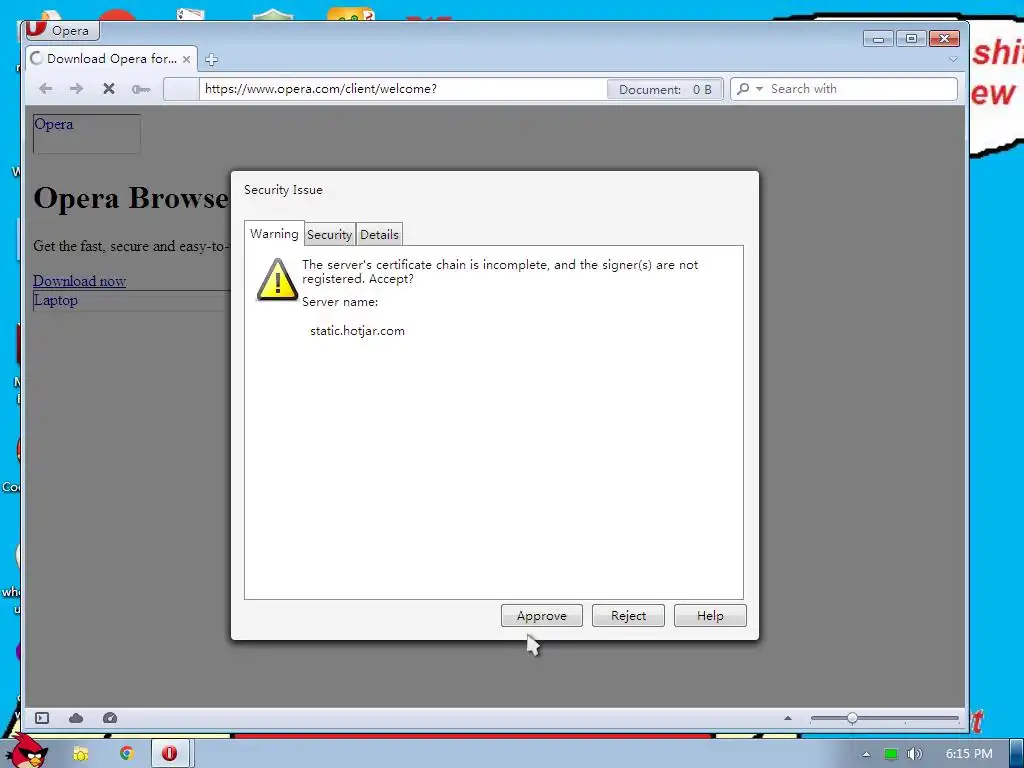This screenshot has width=1024, height=768.
Task: Open the closed tabs dropdown arrow
Action: 953,59
